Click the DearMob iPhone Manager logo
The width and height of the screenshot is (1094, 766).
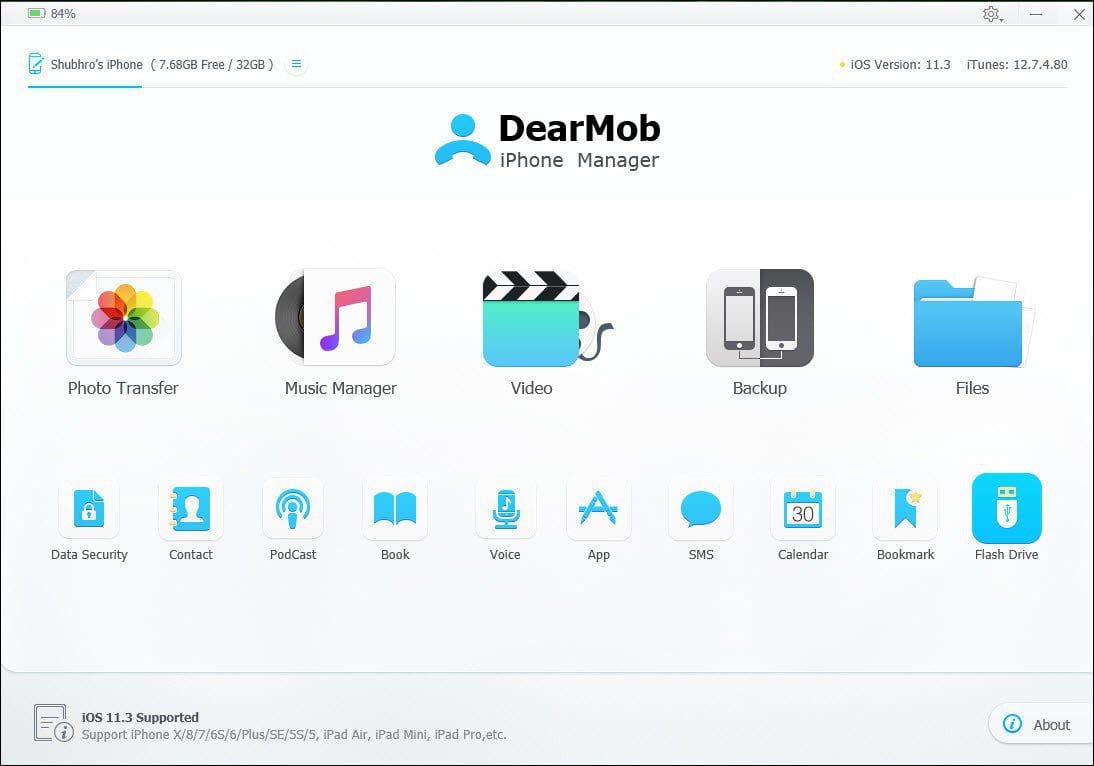point(548,140)
